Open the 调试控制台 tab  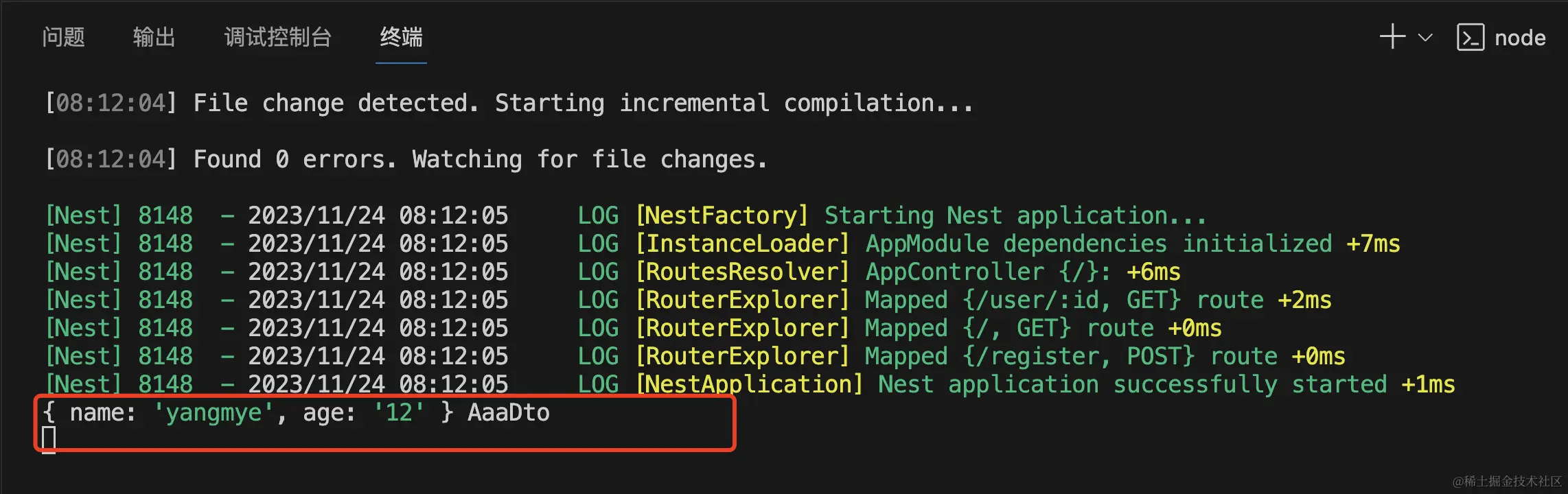(277, 37)
